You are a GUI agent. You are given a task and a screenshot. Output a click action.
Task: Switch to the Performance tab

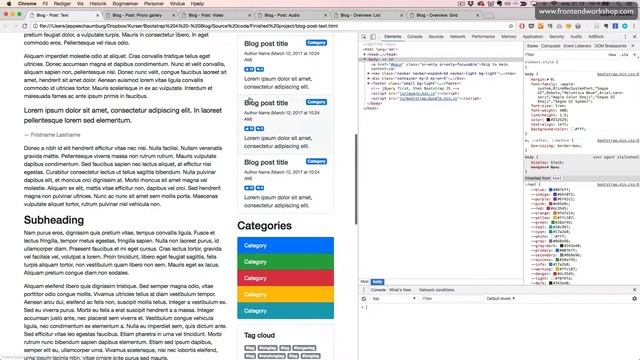coord(483,37)
